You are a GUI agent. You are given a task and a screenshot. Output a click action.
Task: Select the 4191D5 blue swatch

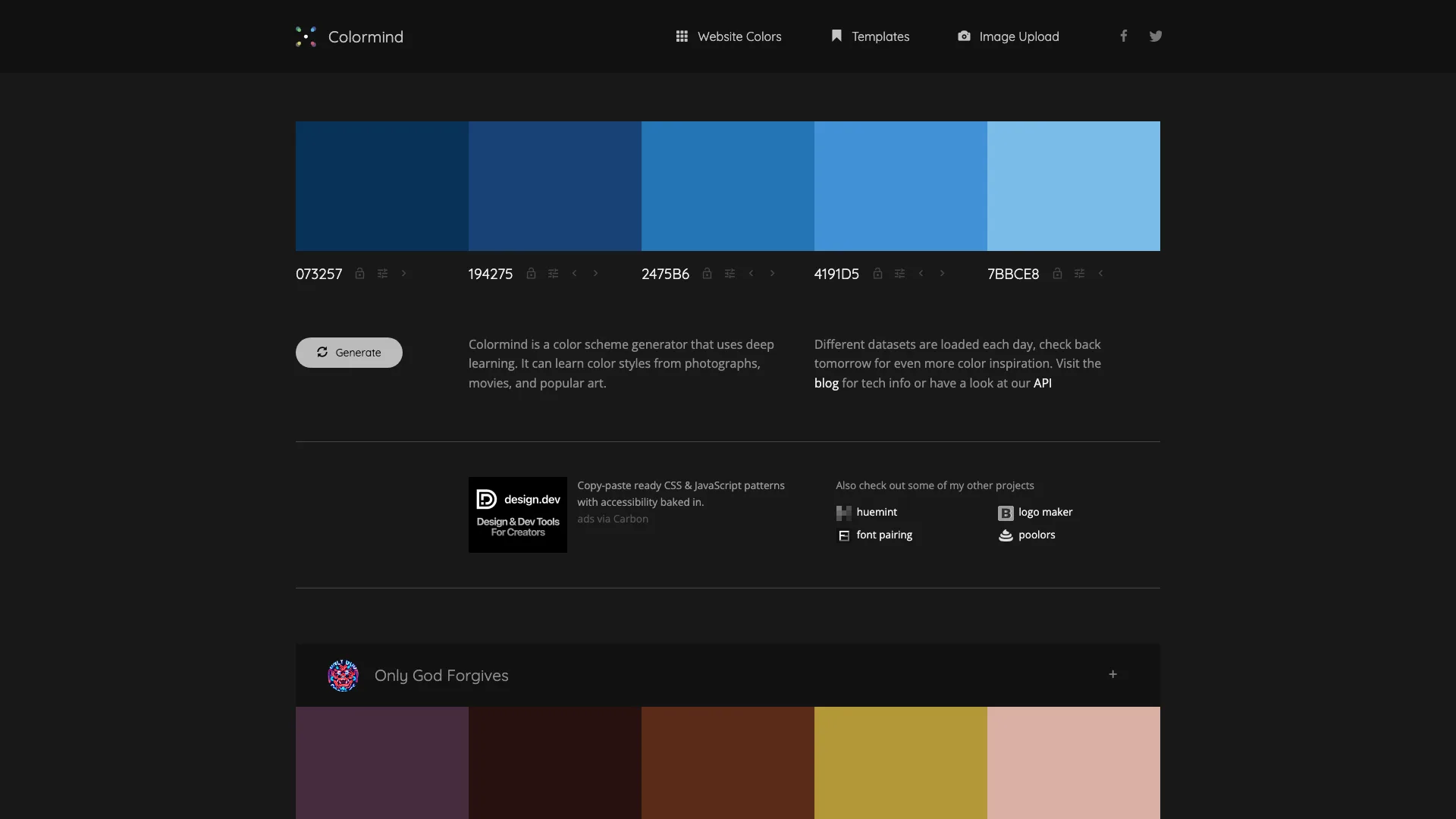(901, 186)
